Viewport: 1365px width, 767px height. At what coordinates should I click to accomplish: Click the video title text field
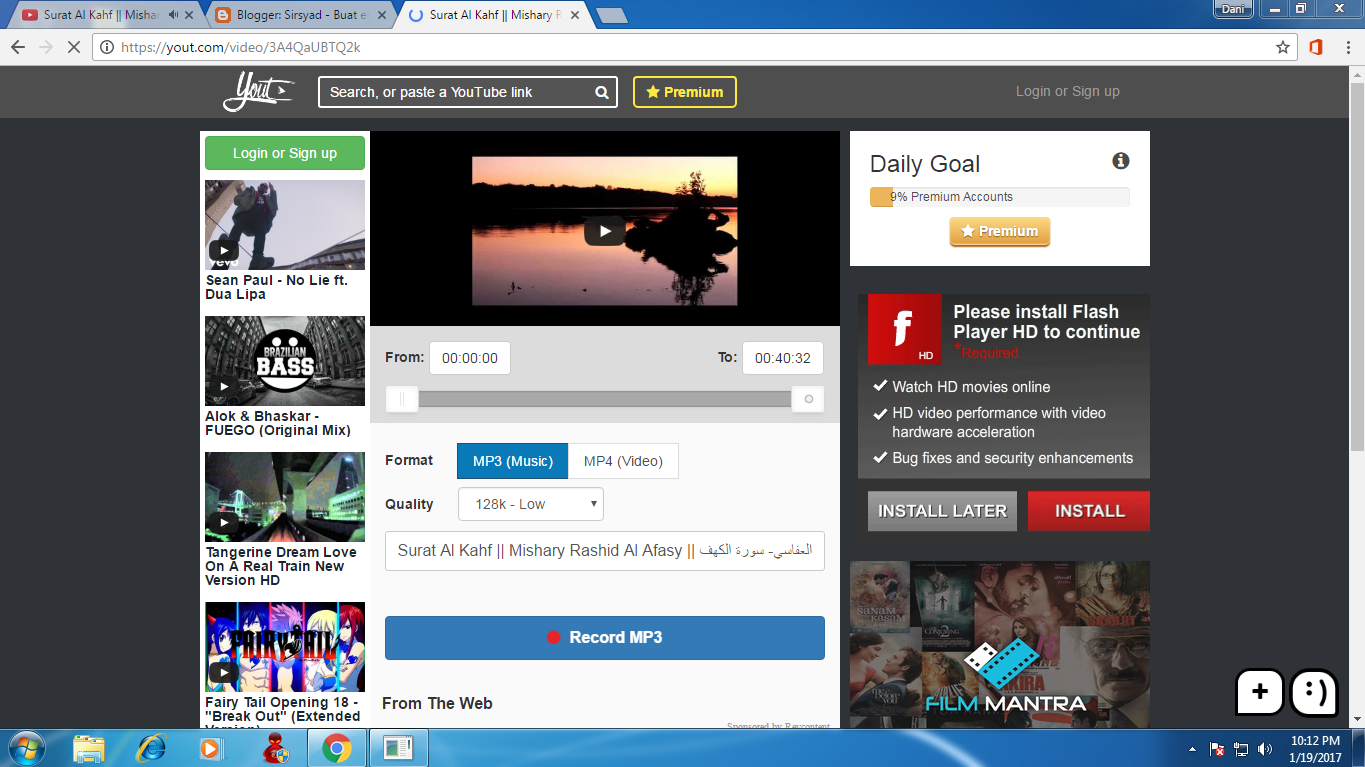605,551
